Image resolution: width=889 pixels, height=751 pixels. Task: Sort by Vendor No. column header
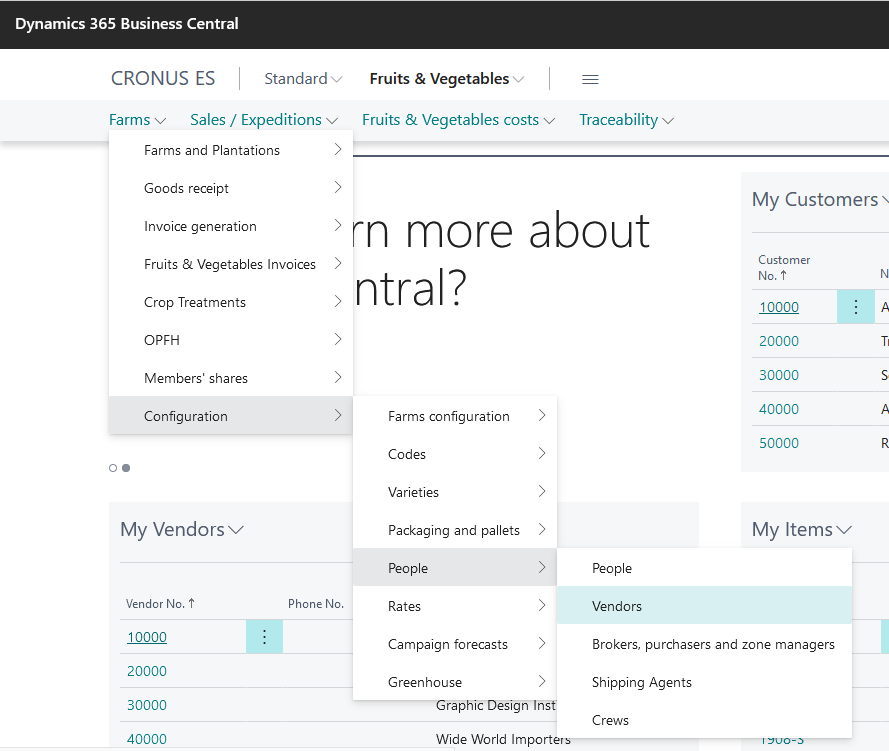[160, 604]
